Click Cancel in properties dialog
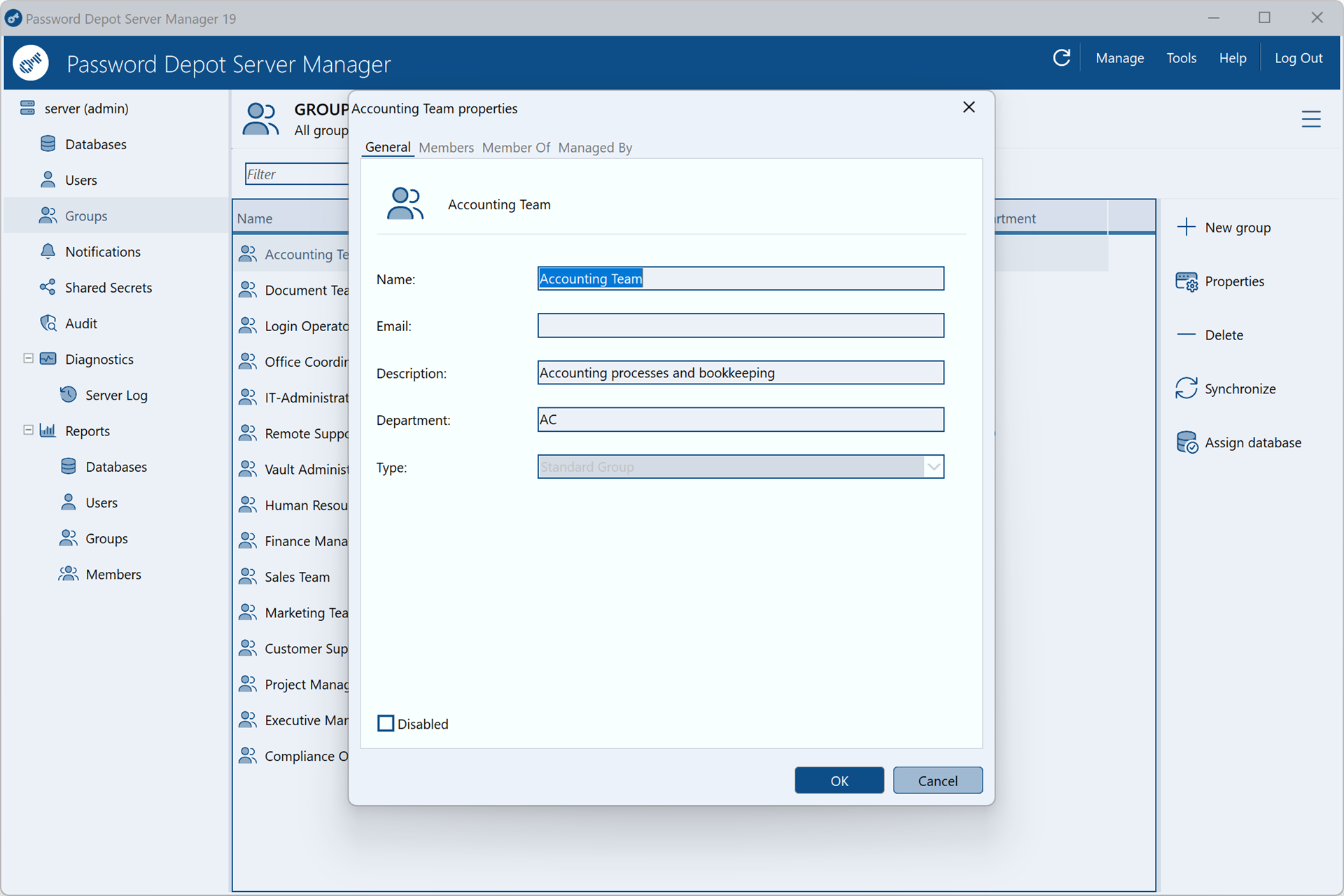 937,780
